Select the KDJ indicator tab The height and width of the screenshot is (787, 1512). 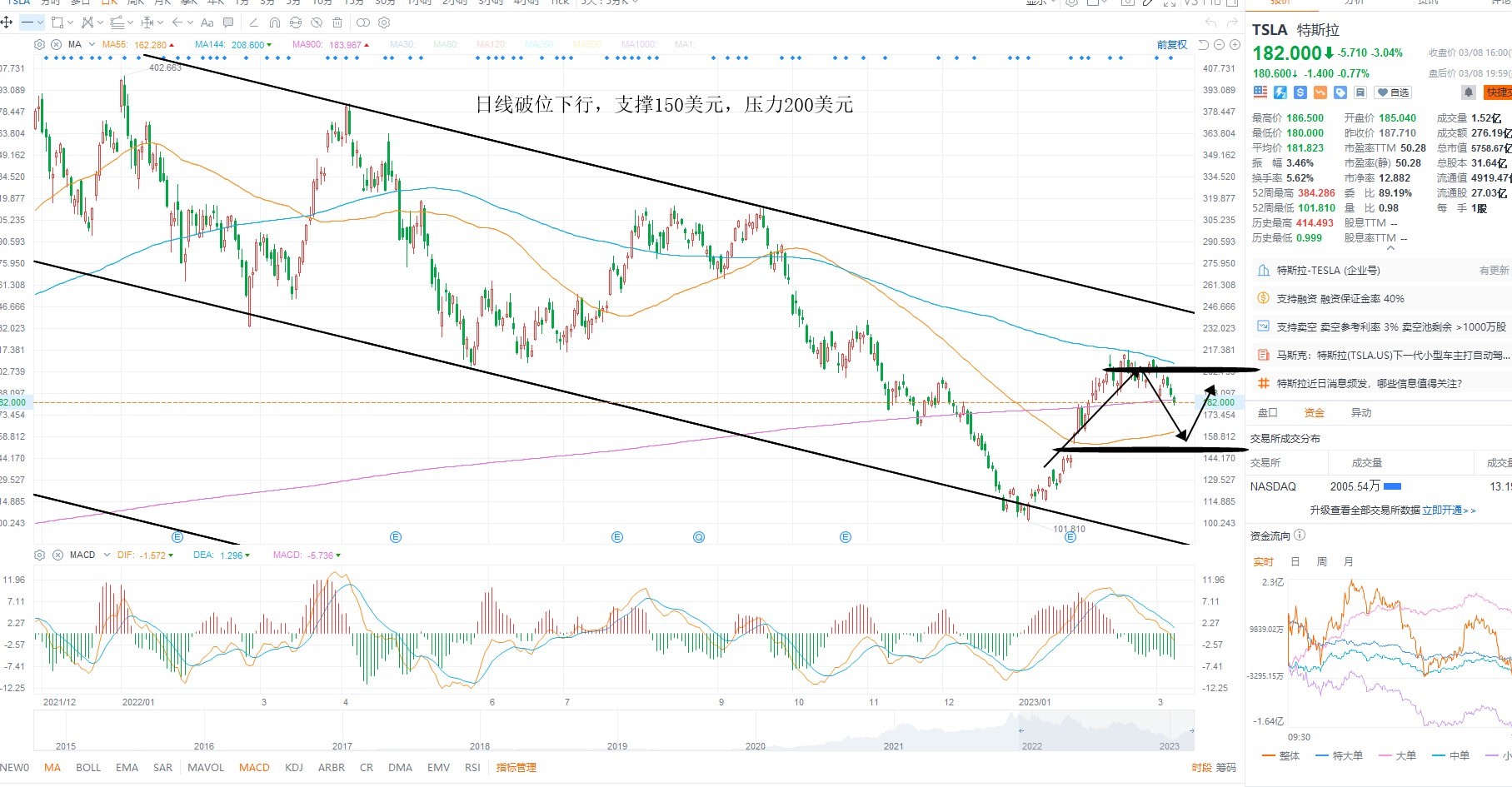tap(294, 768)
